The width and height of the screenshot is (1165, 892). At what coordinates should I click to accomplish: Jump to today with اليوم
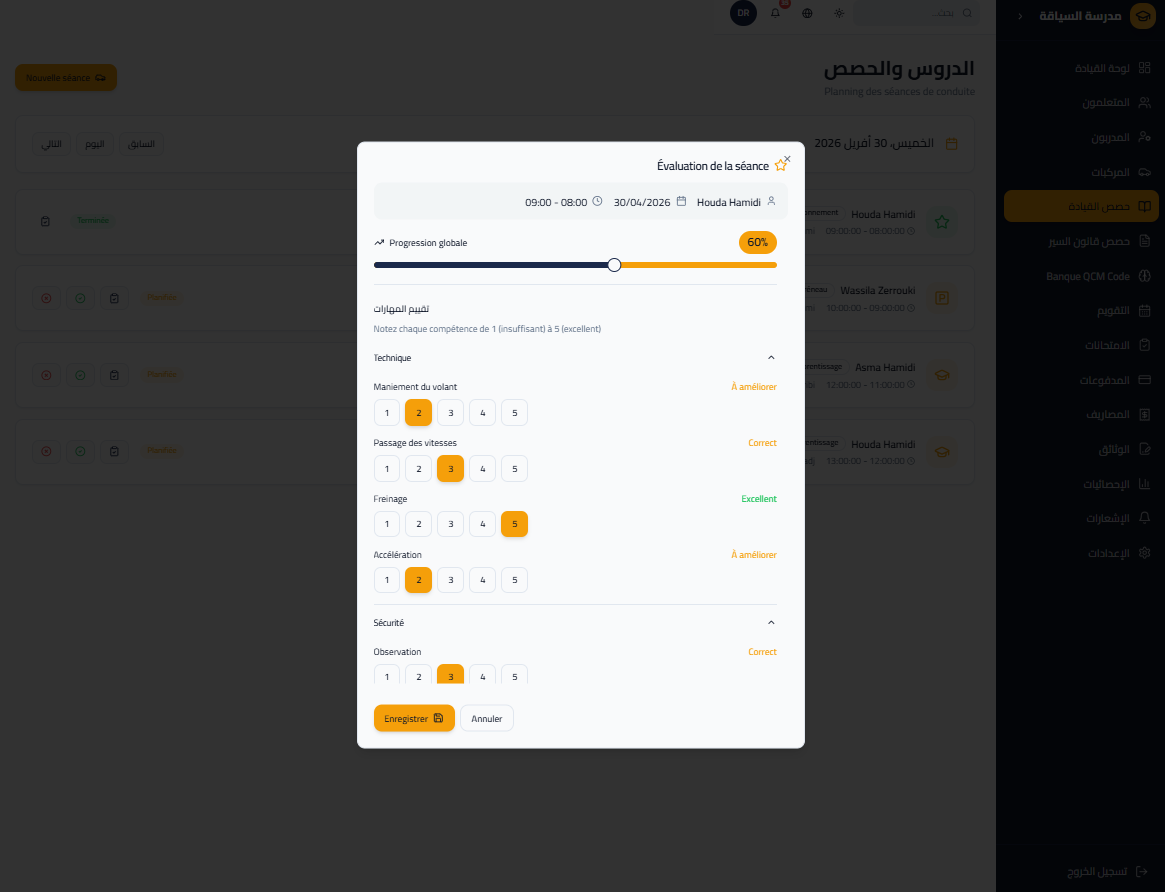(x=94, y=144)
